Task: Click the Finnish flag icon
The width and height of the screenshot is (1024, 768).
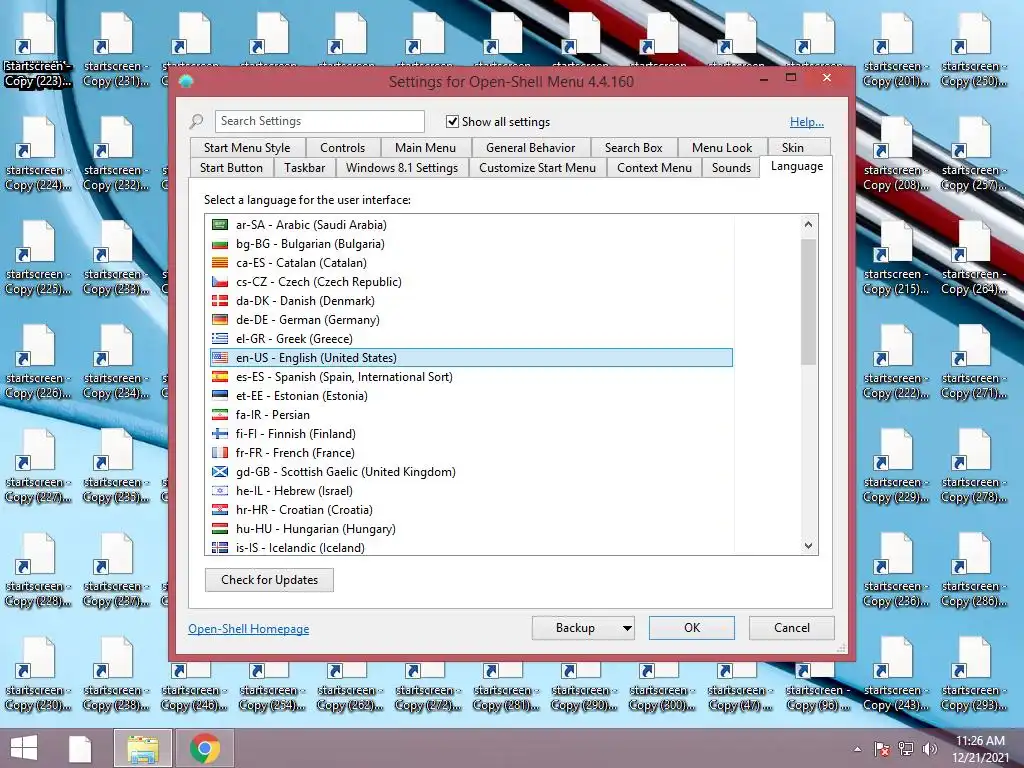Action: (x=220, y=434)
